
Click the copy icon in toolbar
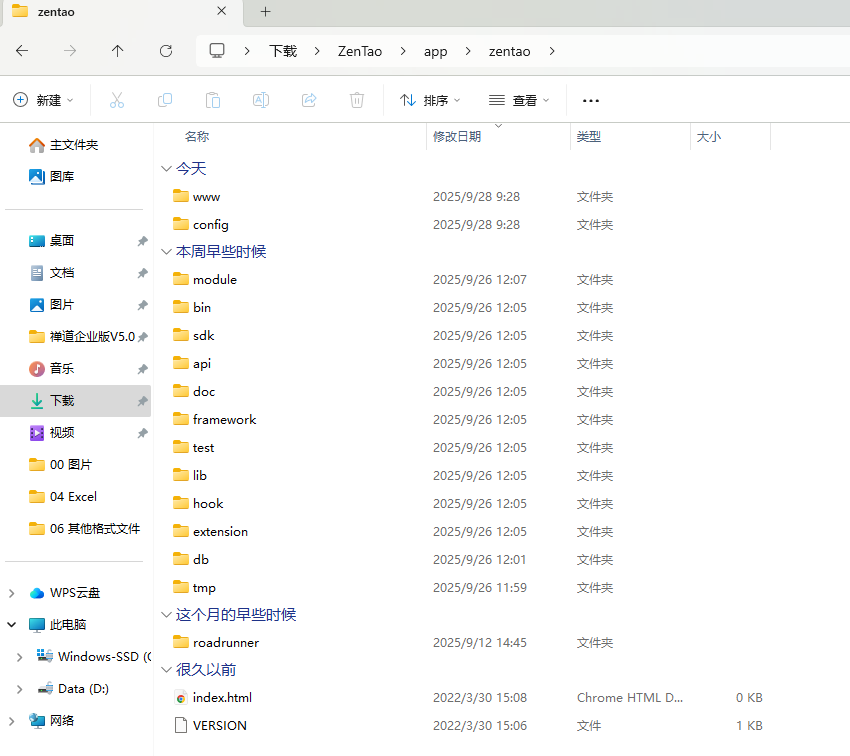click(165, 100)
